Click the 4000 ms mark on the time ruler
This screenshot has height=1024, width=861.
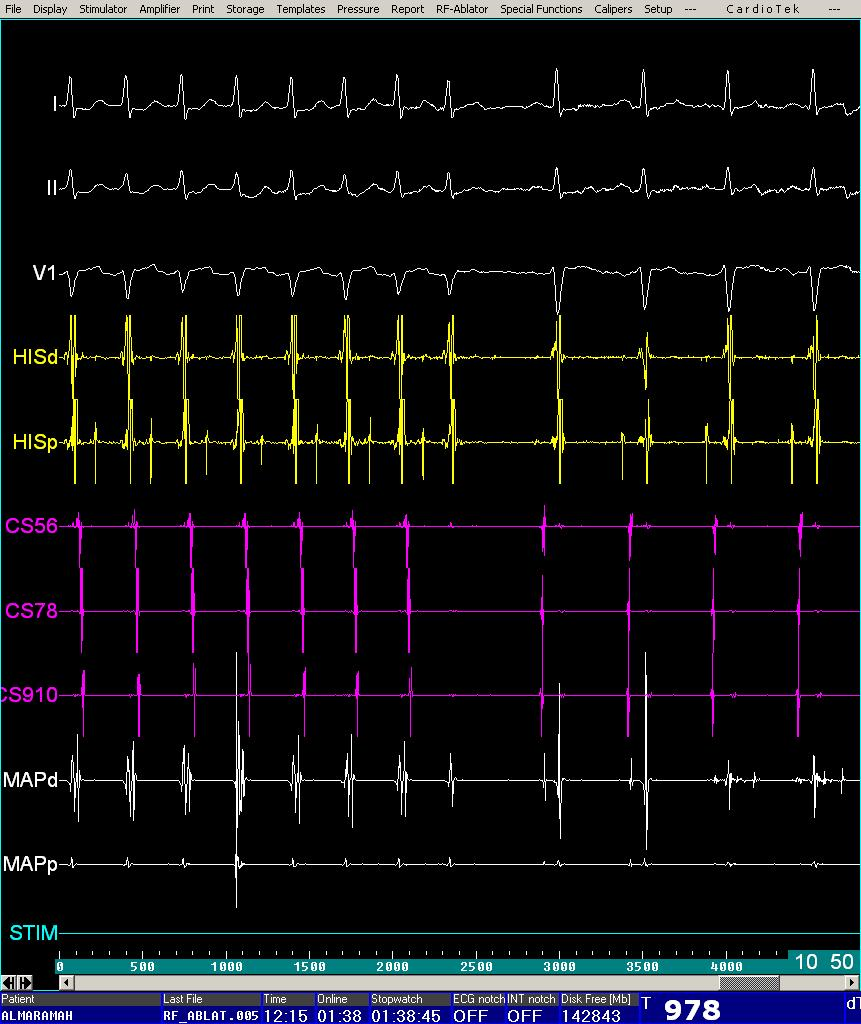click(726, 967)
